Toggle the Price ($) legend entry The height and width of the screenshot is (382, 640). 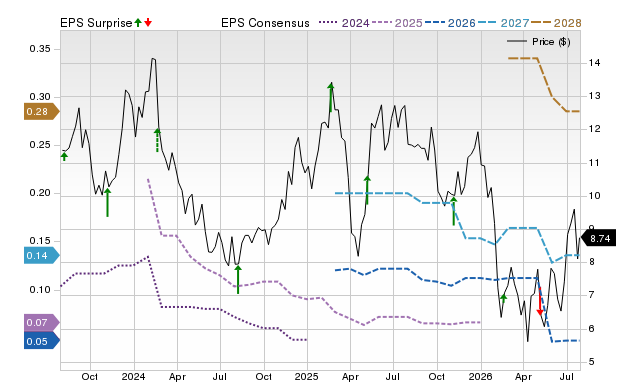coord(539,42)
